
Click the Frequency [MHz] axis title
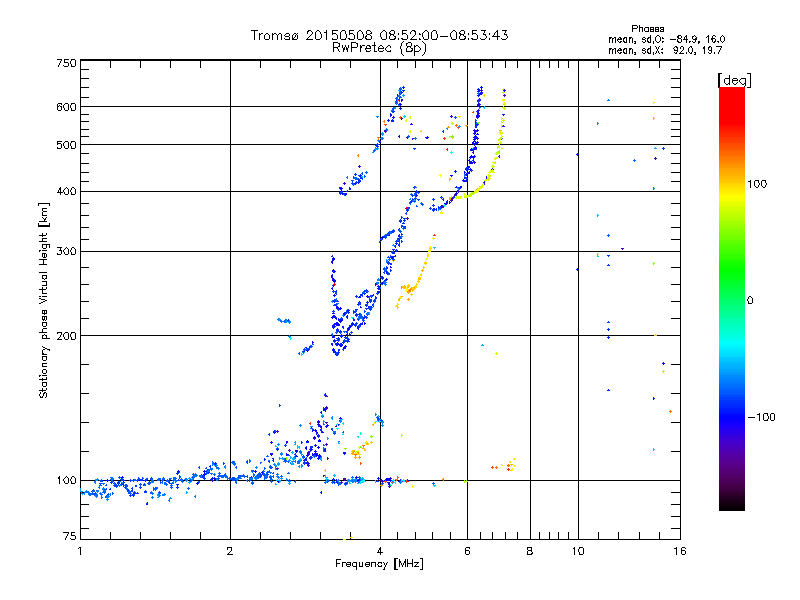click(379, 564)
